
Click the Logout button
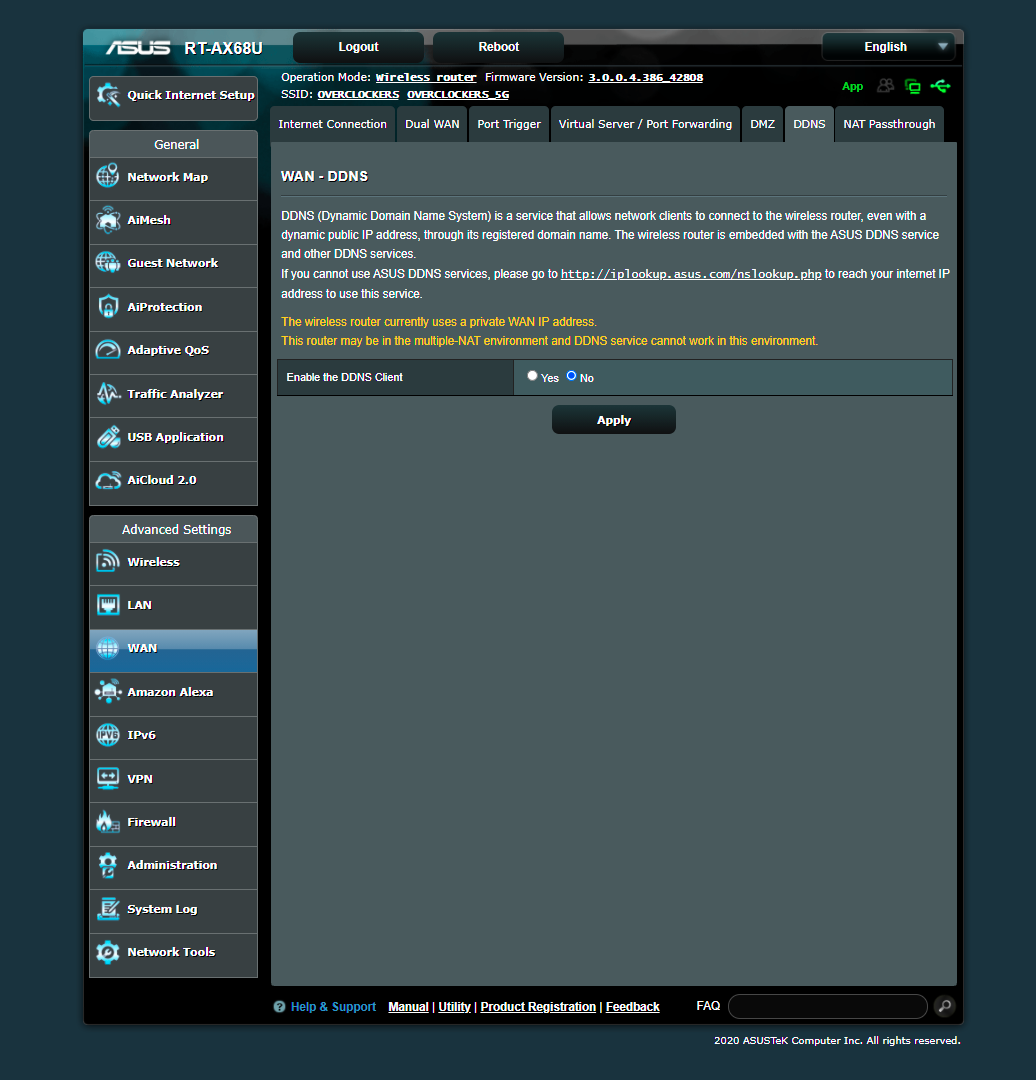pyautogui.click(x=358, y=47)
